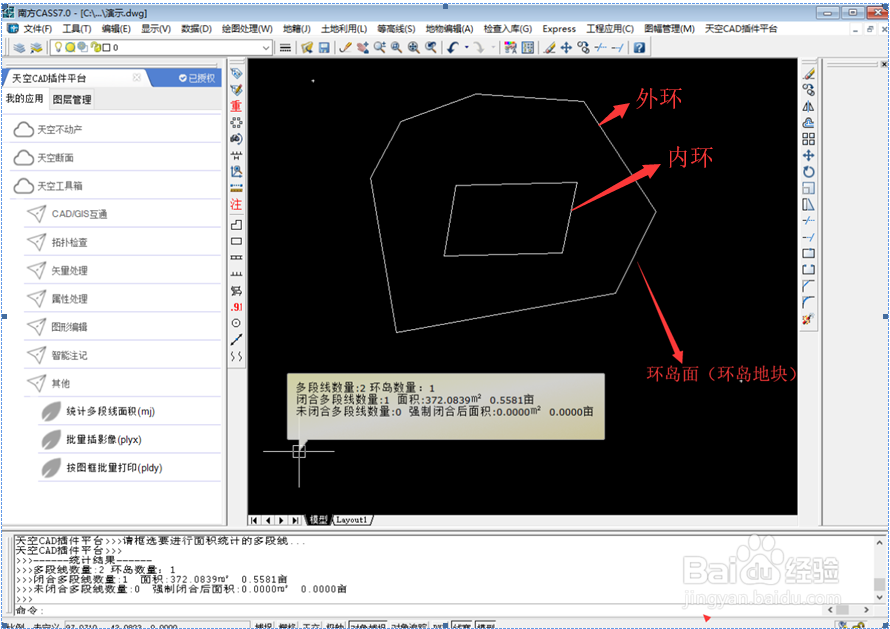Screen dimensions: 890x629
Task: Expand the CAD/GIS互通 group
Action: pos(122,214)
